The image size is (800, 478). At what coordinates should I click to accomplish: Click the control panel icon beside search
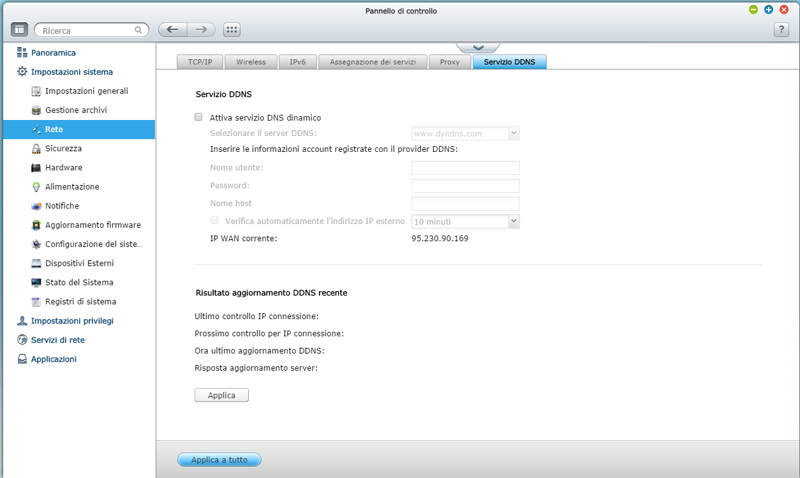coord(19,30)
